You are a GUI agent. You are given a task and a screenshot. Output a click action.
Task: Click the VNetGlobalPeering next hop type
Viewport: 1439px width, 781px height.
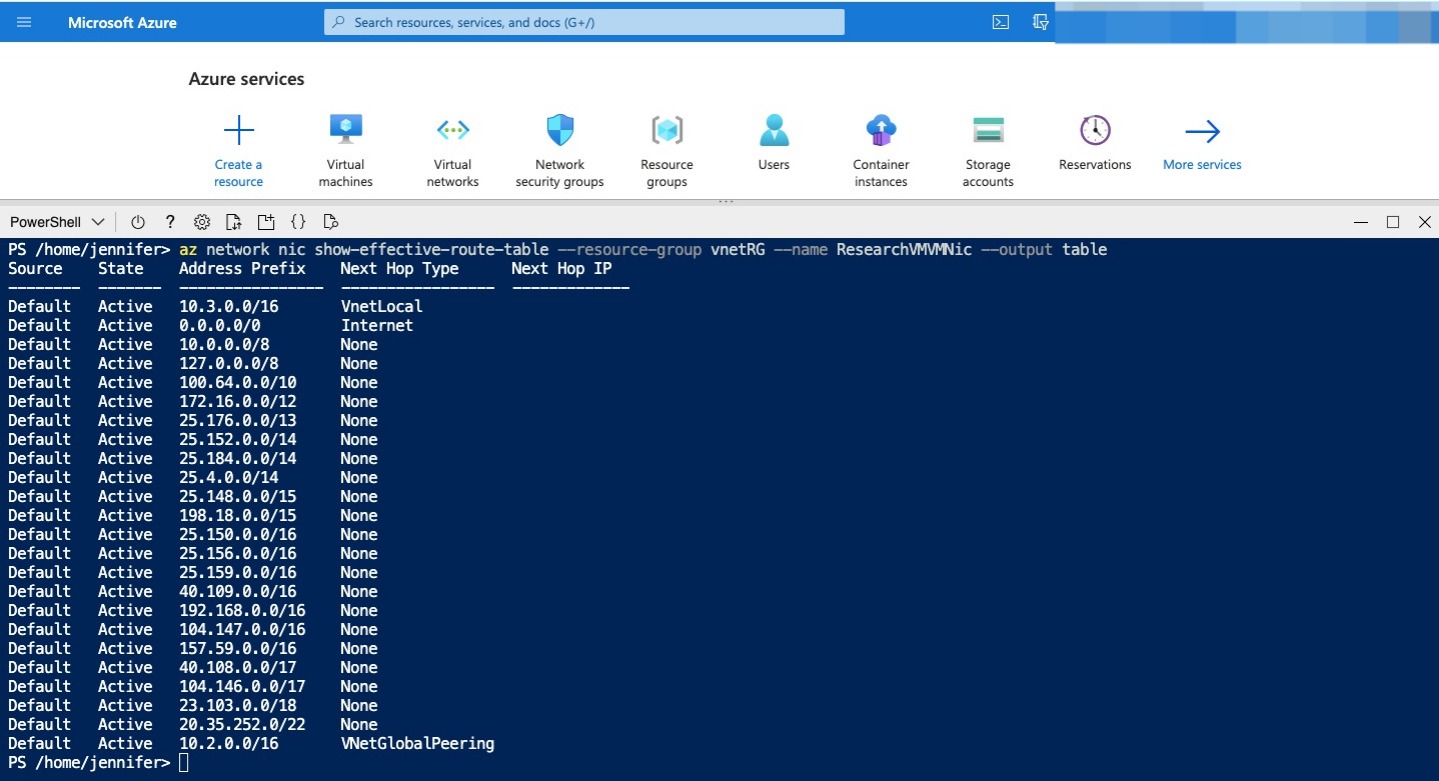(x=418, y=743)
